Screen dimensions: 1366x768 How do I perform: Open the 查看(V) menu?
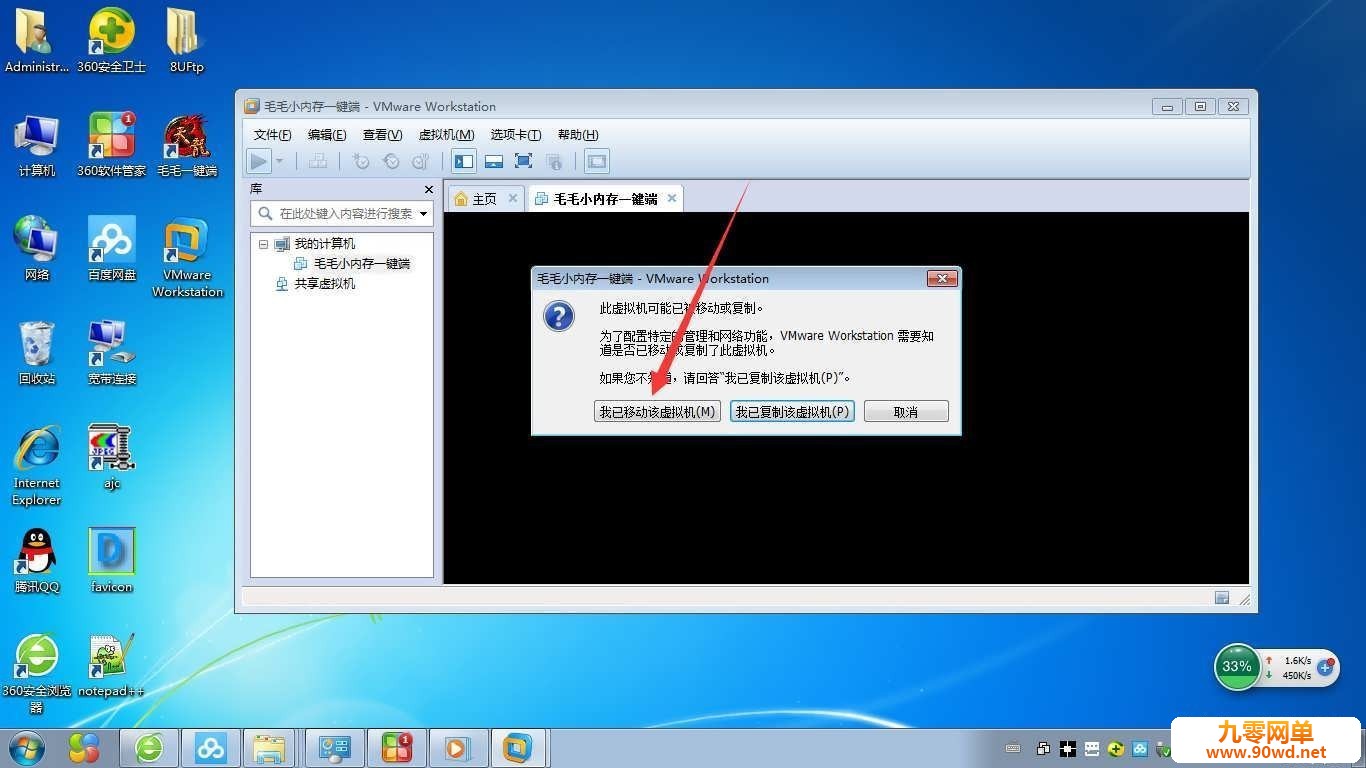click(x=382, y=135)
